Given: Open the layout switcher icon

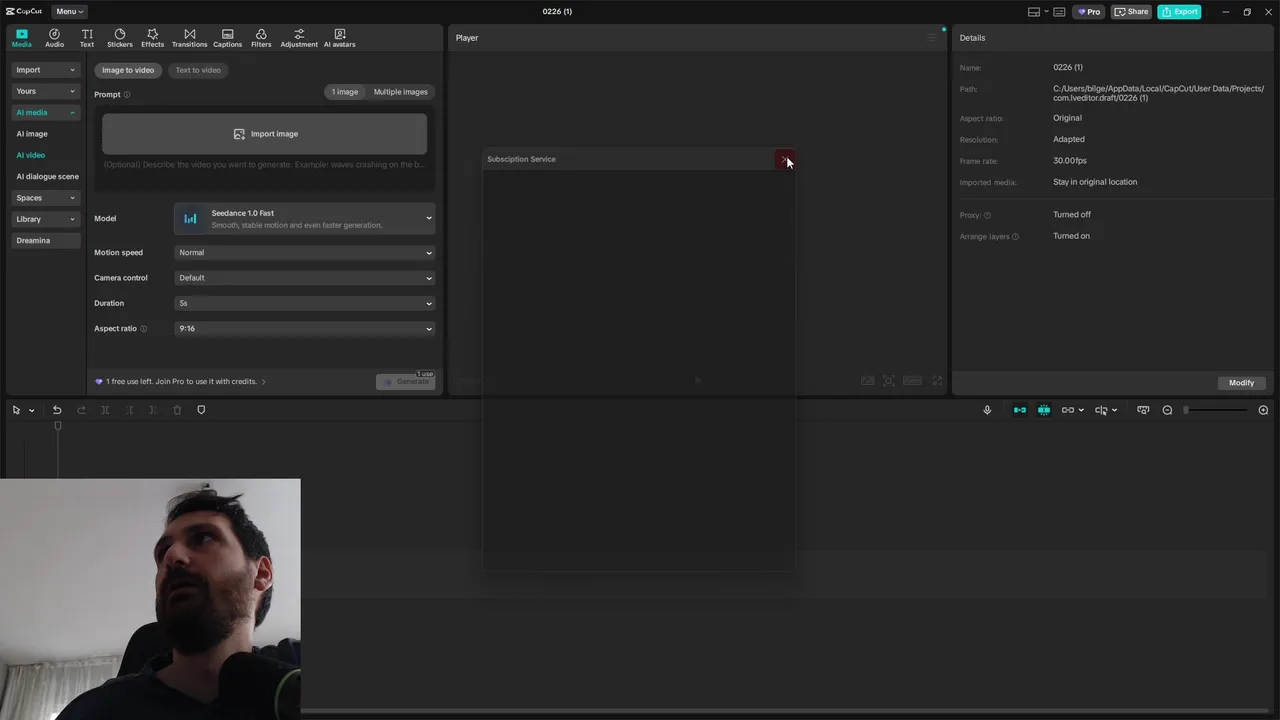Looking at the screenshot, I should pyautogui.click(x=1034, y=12).
